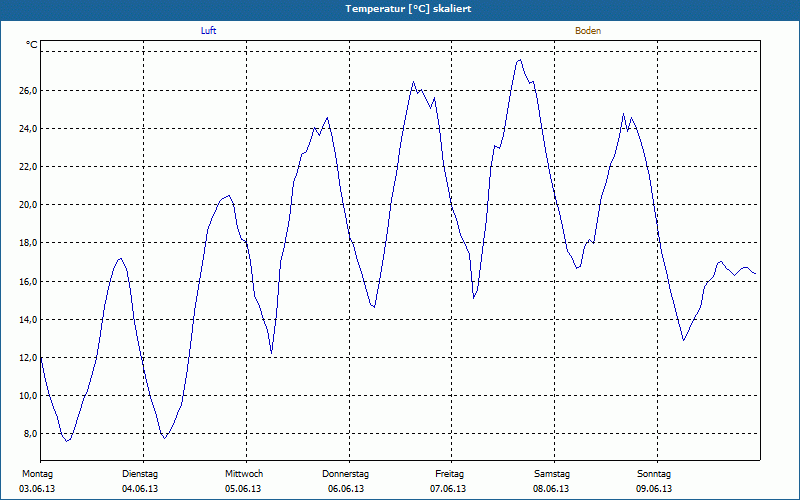Click the 07.06.13 date label
This screenshot has height=500, width=800.
click(x=448, y=489)
